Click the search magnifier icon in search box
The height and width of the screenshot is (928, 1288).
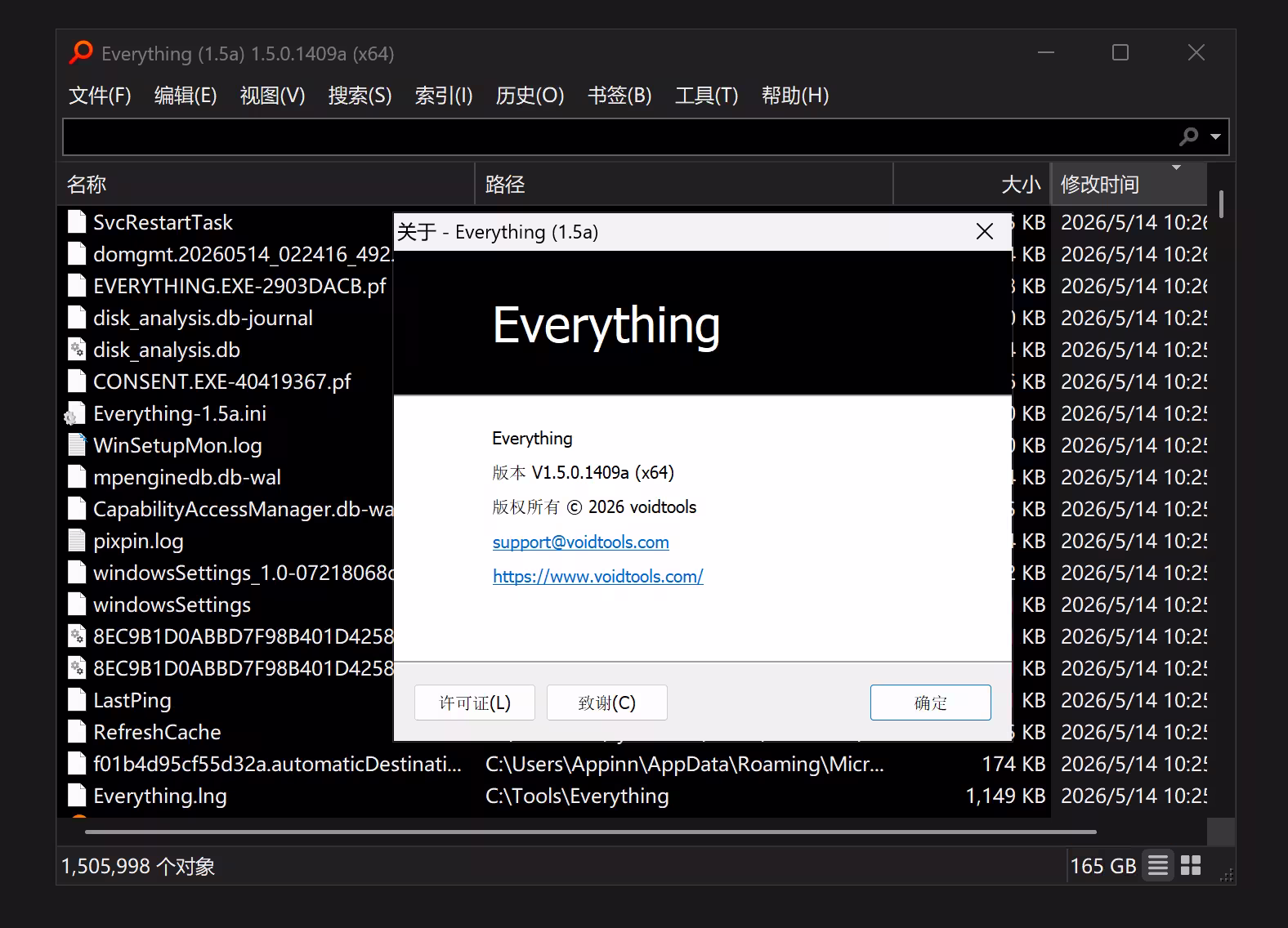click(1189, 136)
